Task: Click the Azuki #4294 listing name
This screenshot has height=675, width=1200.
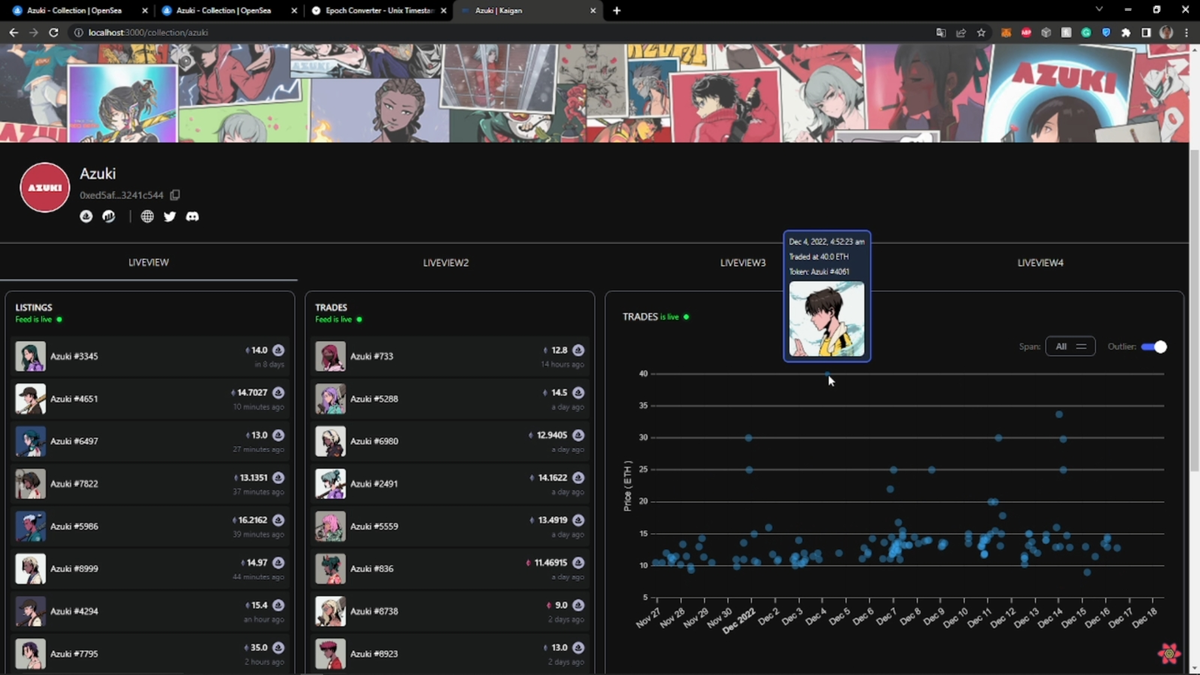Action: (x=74, y=611)
